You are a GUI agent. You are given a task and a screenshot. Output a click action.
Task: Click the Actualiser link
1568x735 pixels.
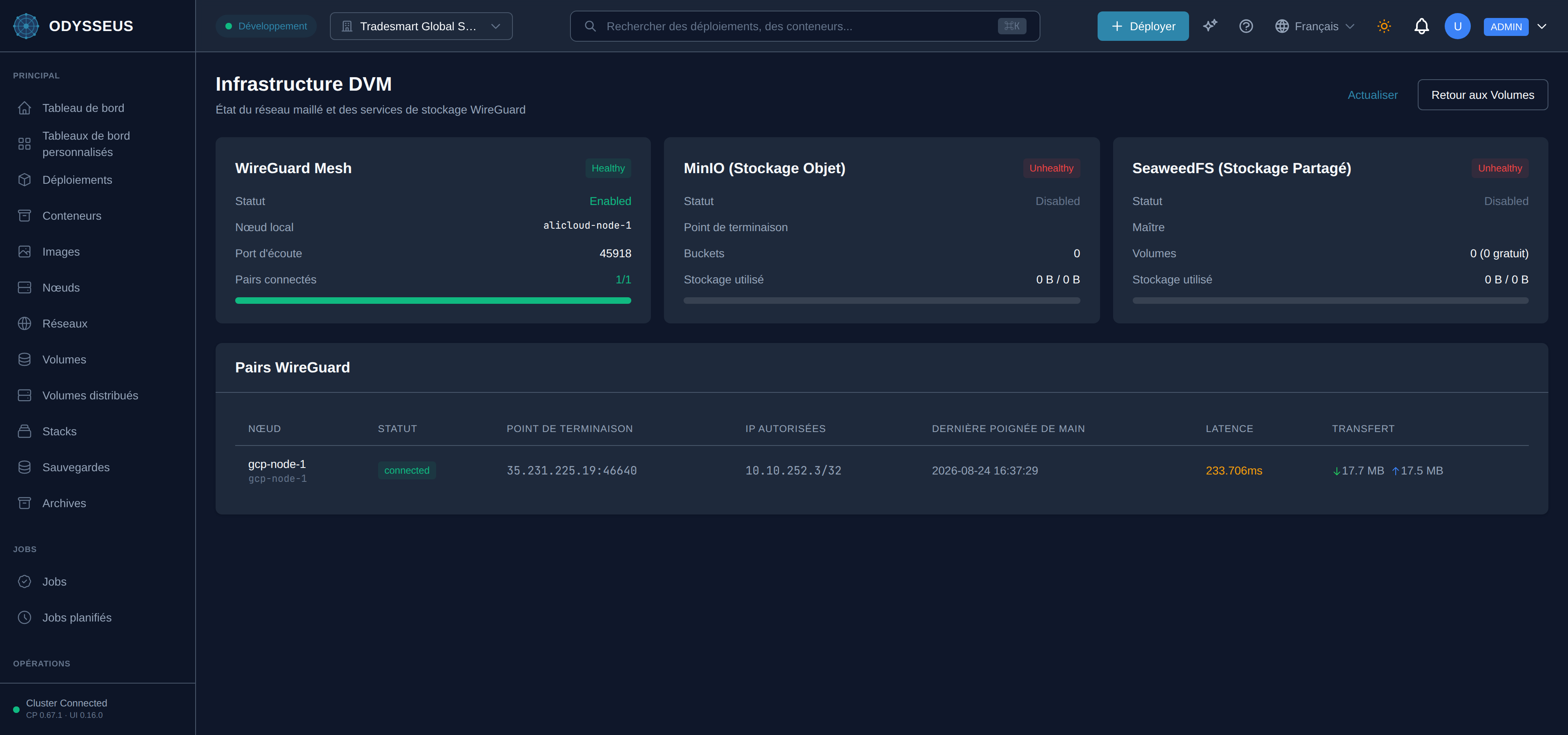point(1372,95)
